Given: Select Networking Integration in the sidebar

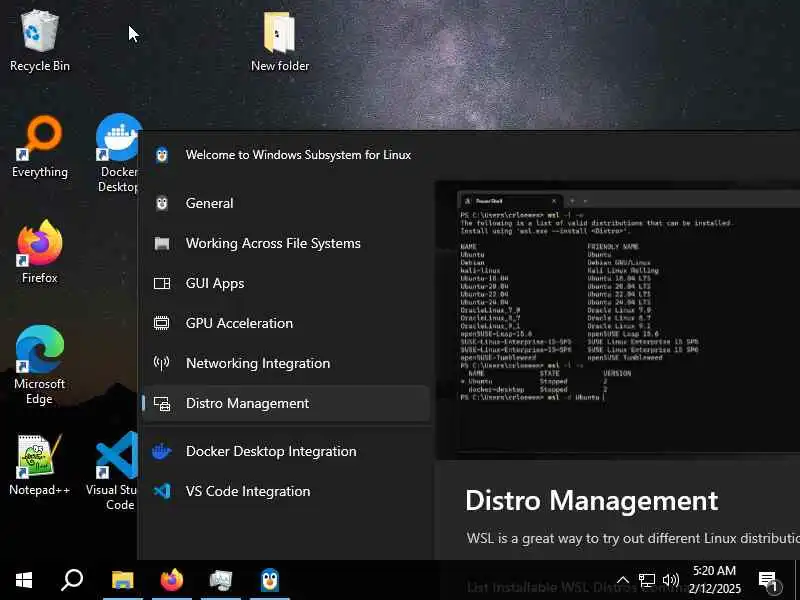Looking at the screenshot, I should click(x=286, y=363).
